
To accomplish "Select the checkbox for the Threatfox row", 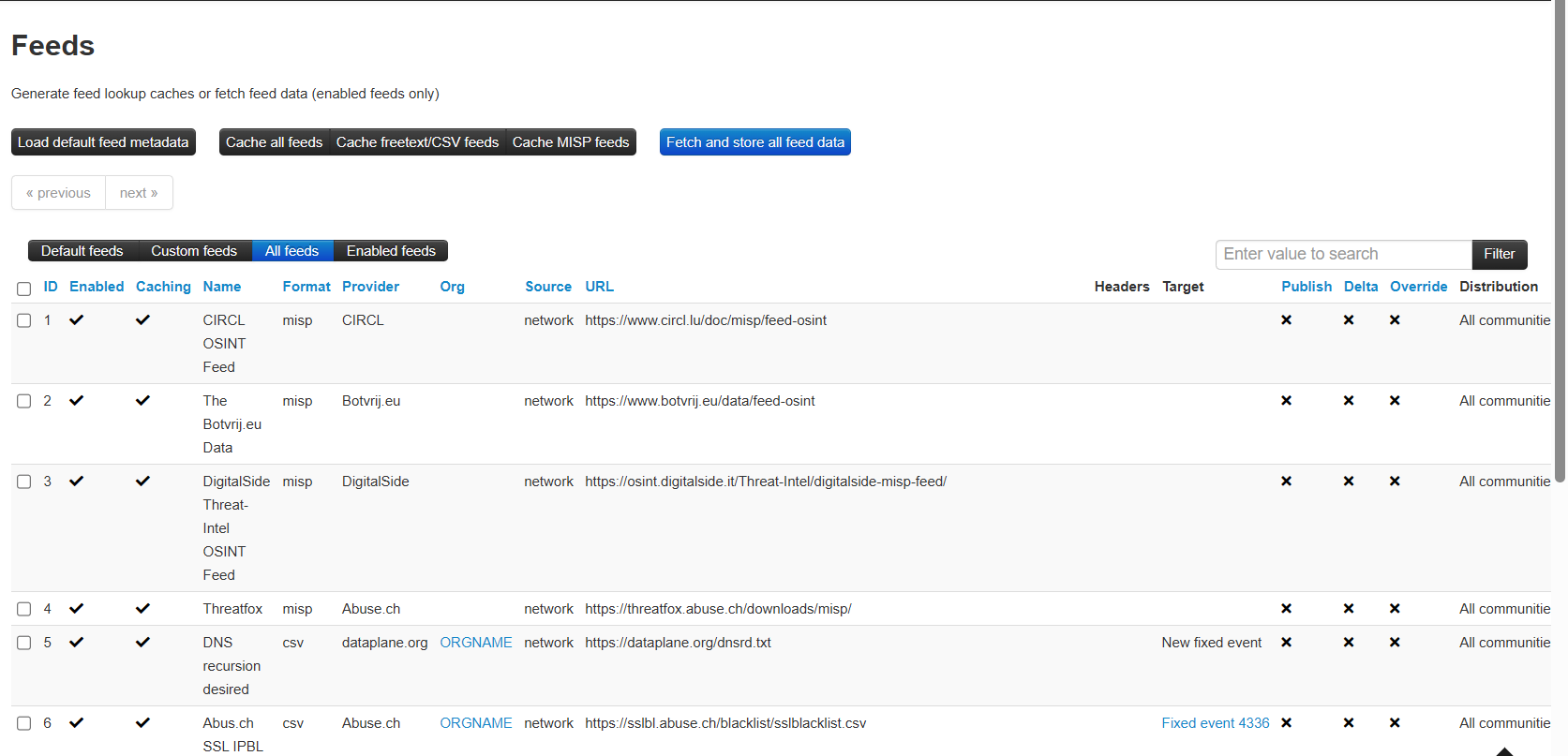I will [24, 609].
